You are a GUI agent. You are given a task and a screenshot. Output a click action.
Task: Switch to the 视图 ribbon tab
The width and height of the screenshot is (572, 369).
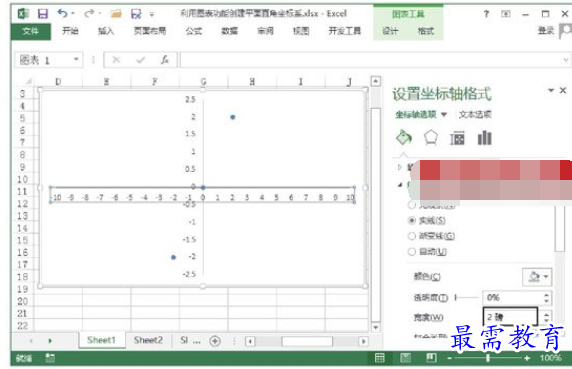[301, 31]
